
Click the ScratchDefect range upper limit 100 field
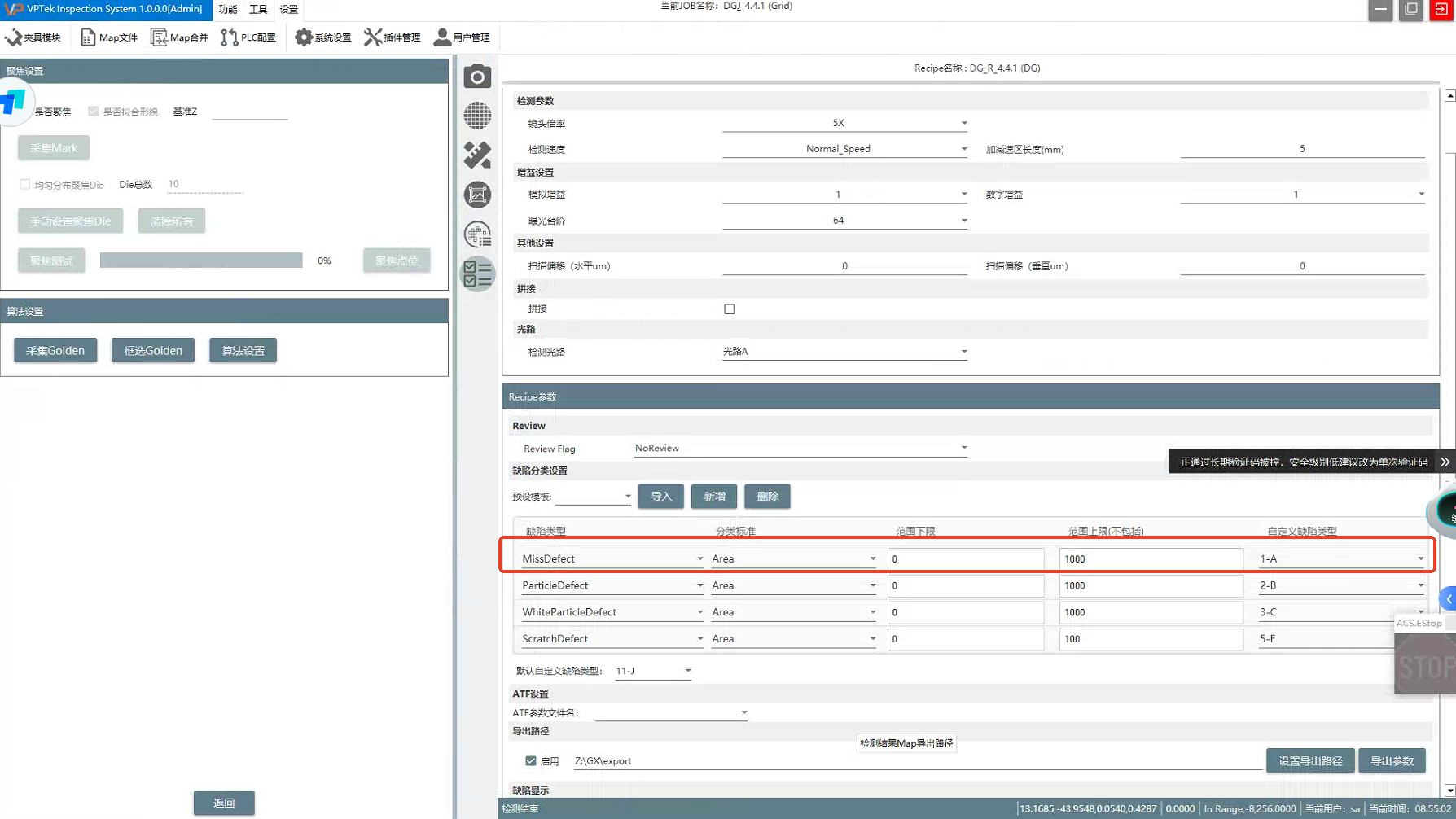tap(1151, 639)
